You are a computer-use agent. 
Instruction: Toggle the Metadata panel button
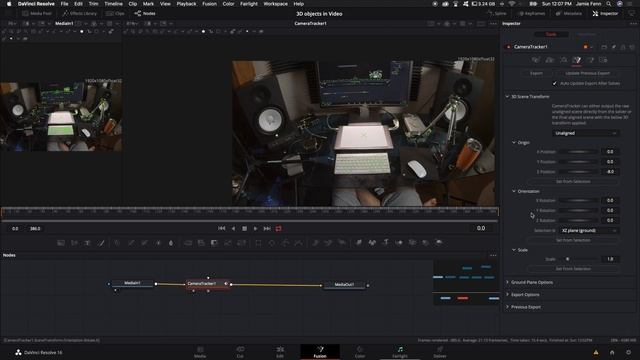pos(569,13)
